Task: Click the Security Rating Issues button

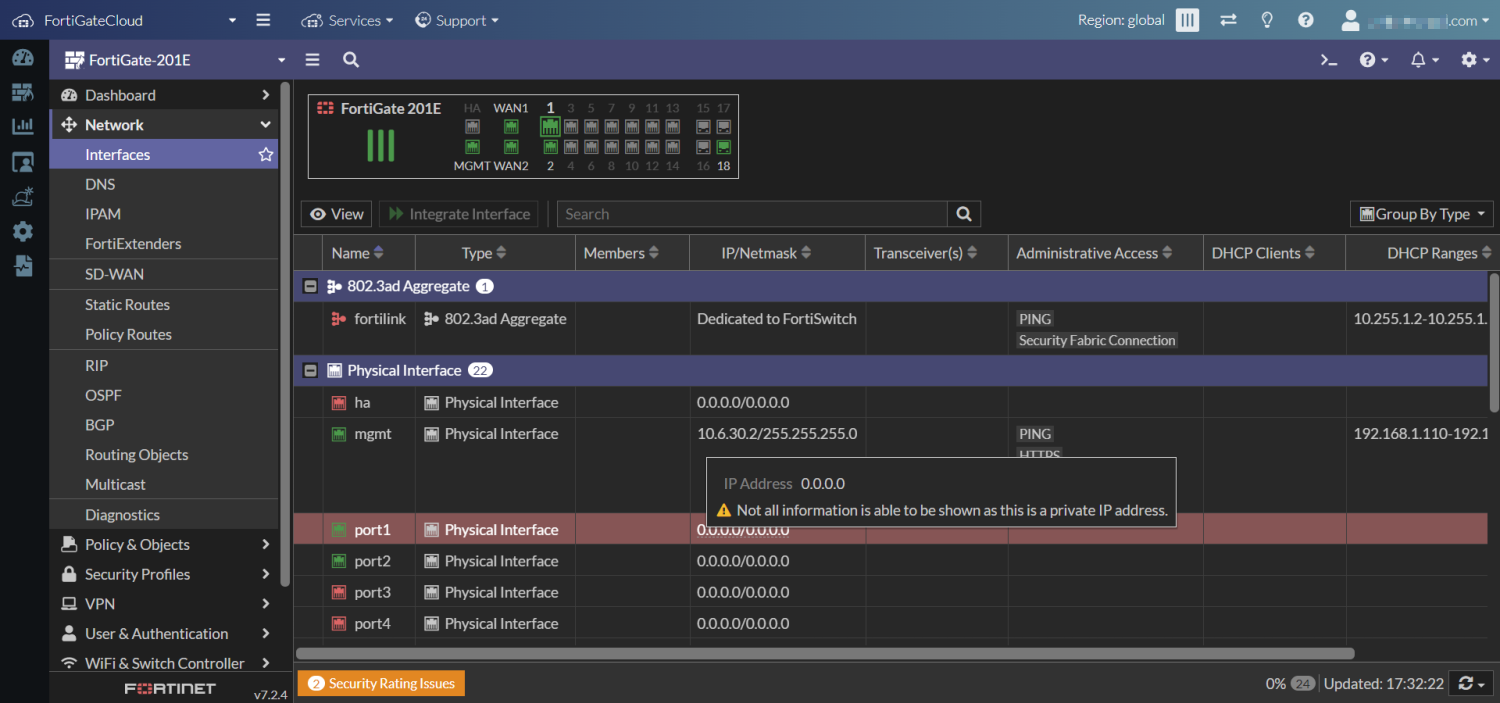Action: click(x=381, y=683)
